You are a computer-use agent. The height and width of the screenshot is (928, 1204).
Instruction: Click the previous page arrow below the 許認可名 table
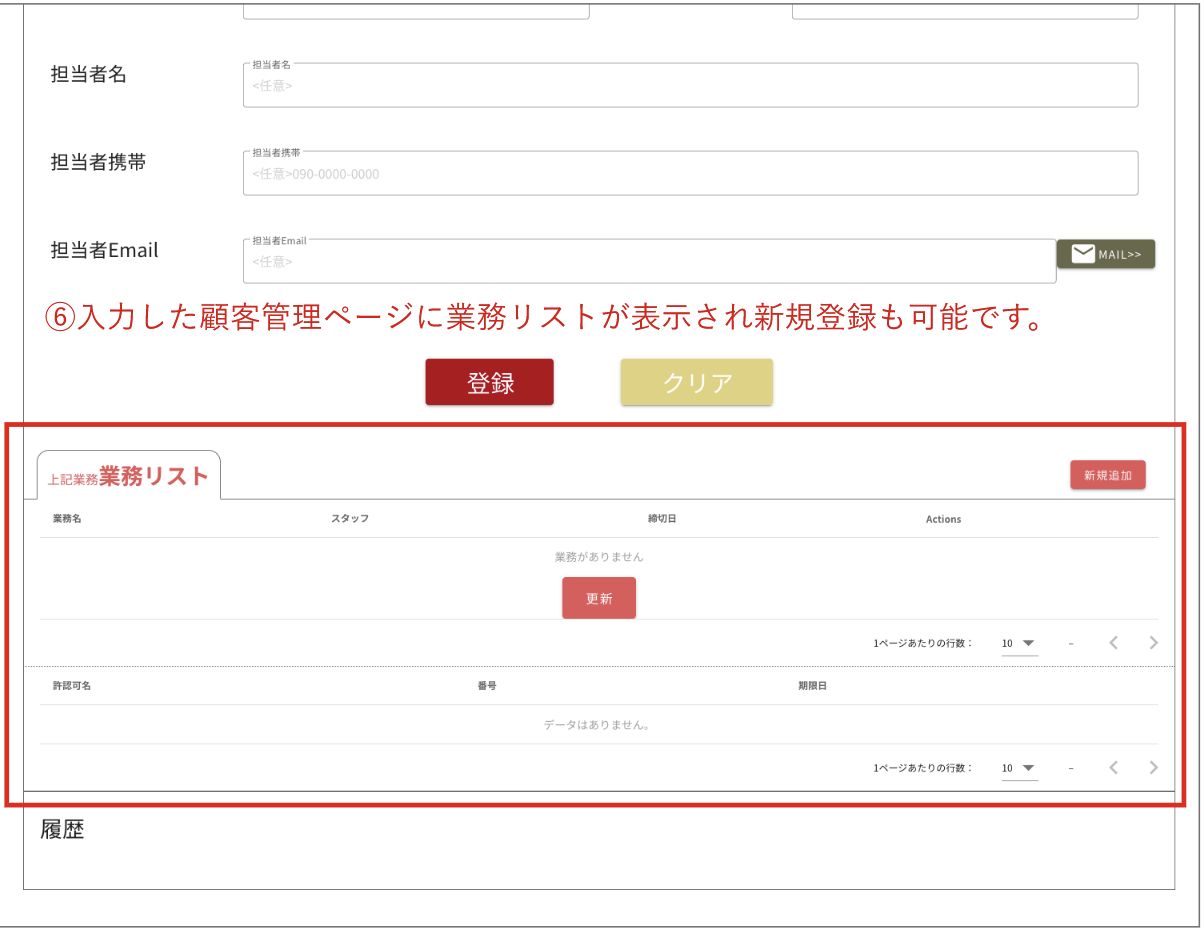tap(1114, 768)
